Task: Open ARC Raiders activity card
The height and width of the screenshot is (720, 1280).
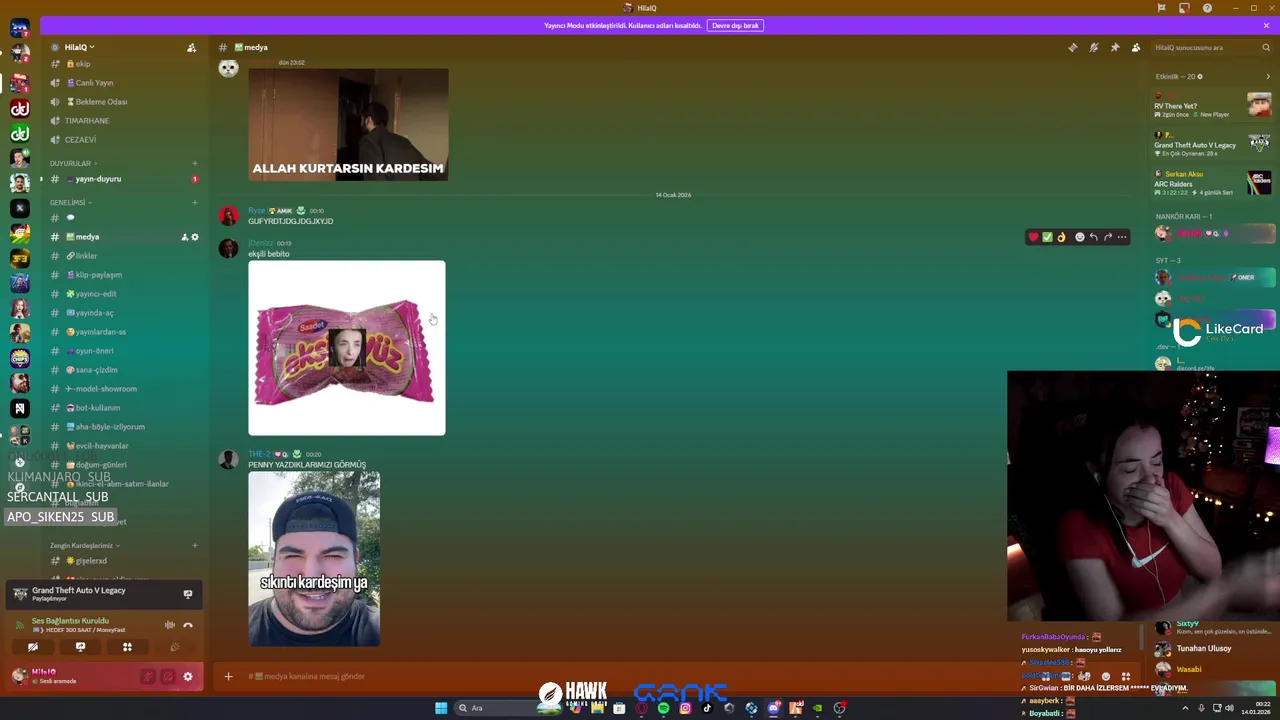Action: click(1213, 183)
